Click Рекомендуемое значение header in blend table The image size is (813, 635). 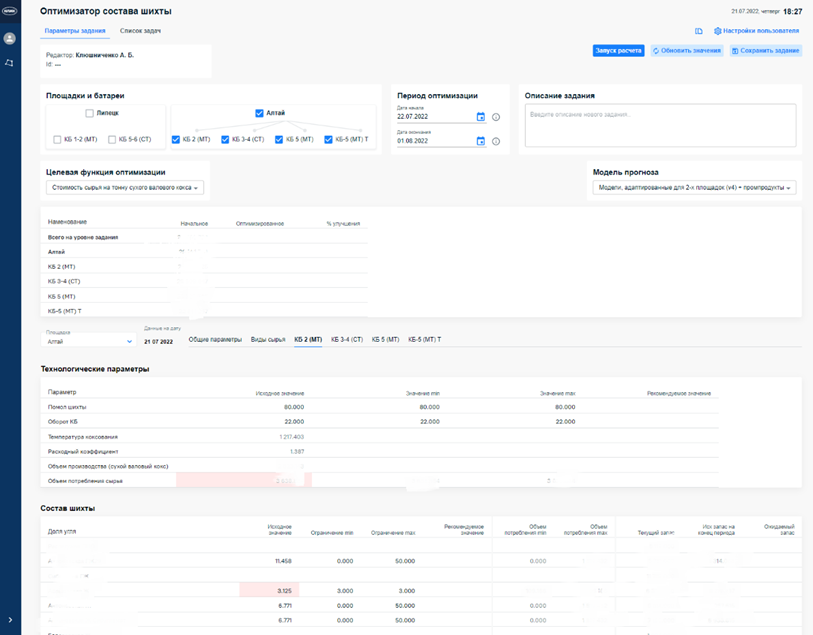pos(464,529)
